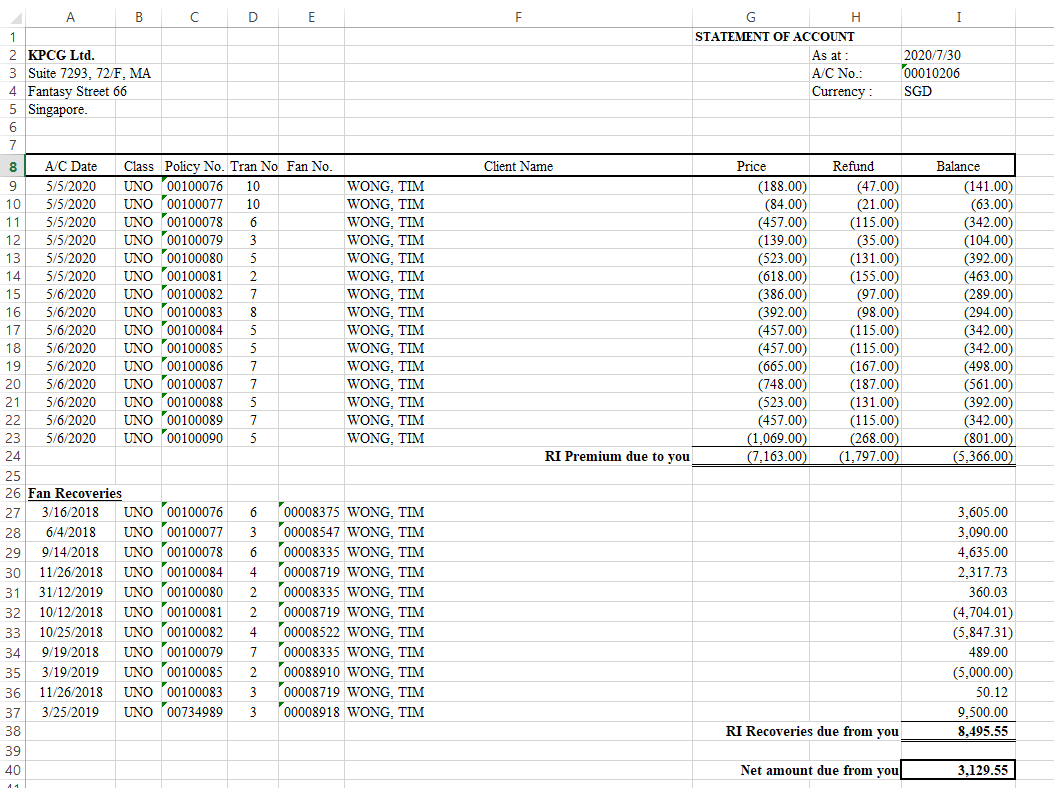Image resolution: width=1054 pixels, height=788 pixels.
Task: Click Tran No 8 in row 16
Action: 253,313
